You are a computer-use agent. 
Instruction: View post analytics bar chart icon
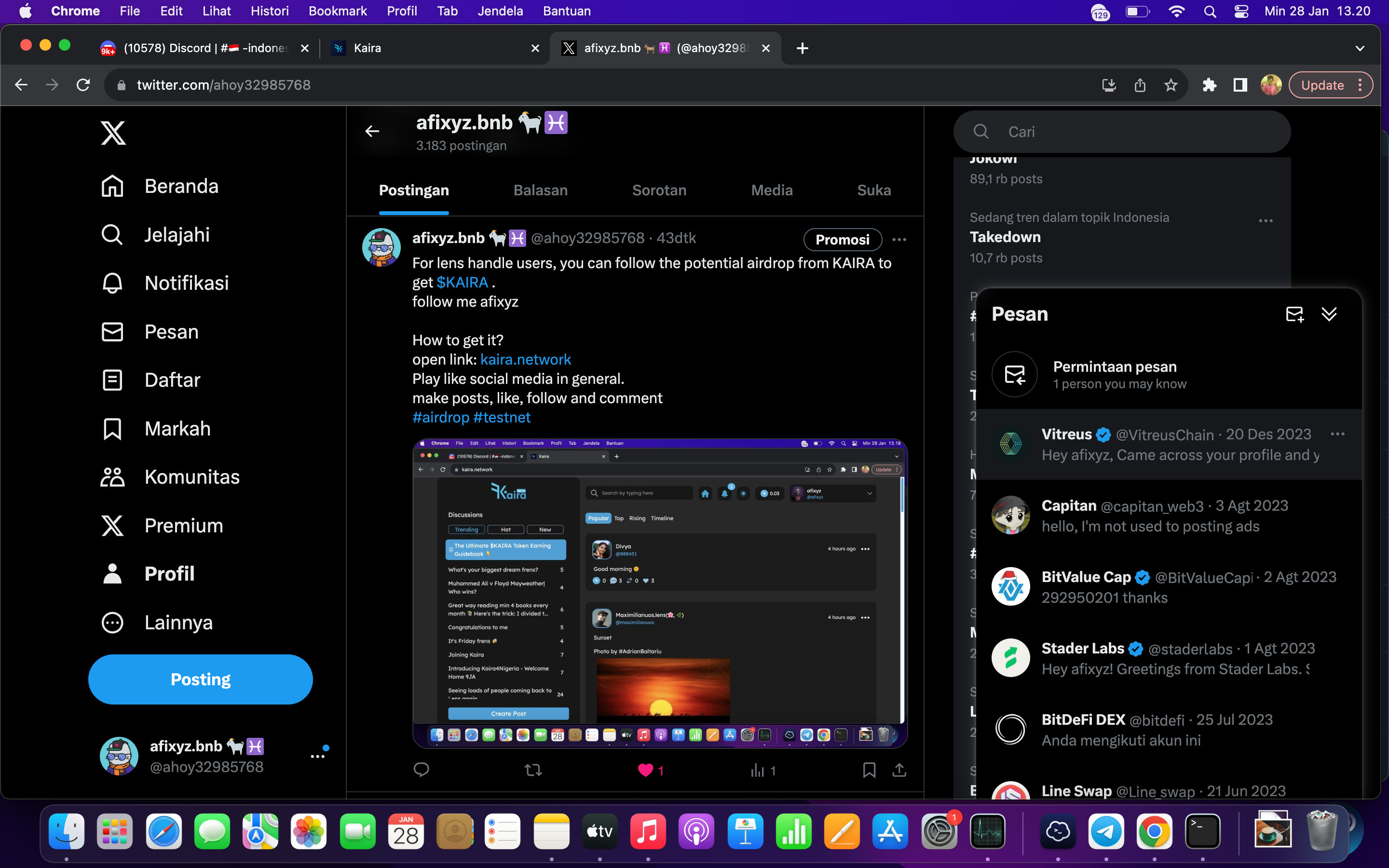[757, 770]
